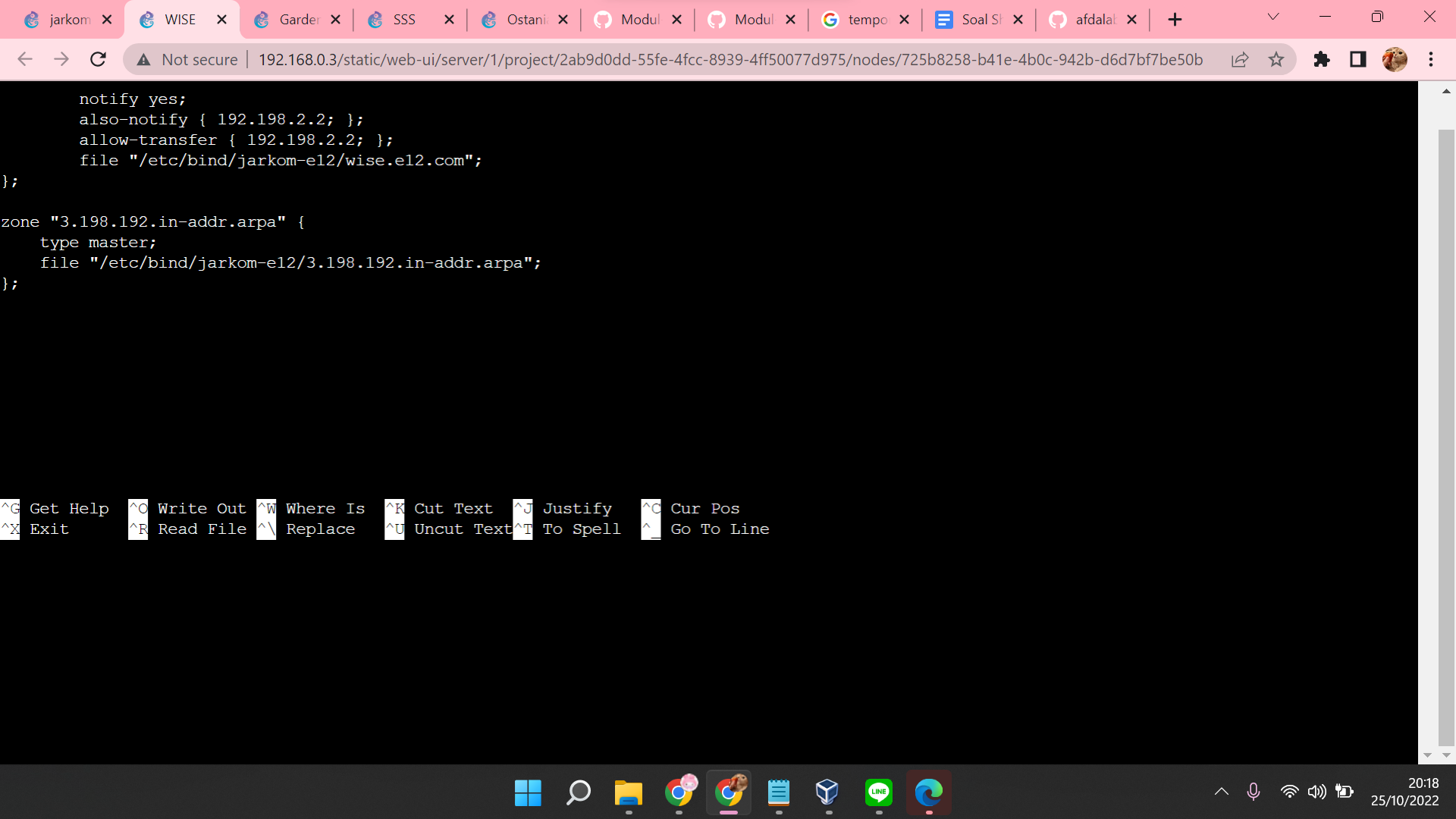Close the Garden tab
This screenshot has width=1456, height=819.
(x=336, y=19)
